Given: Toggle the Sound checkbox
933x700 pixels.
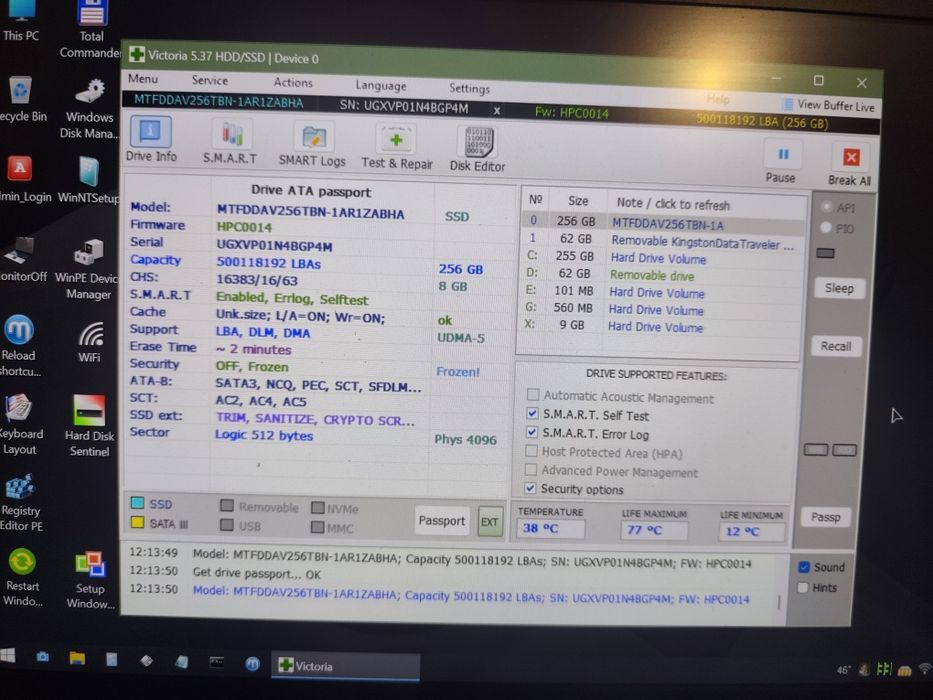Looking at the screenshot, I should click(804, 567).
